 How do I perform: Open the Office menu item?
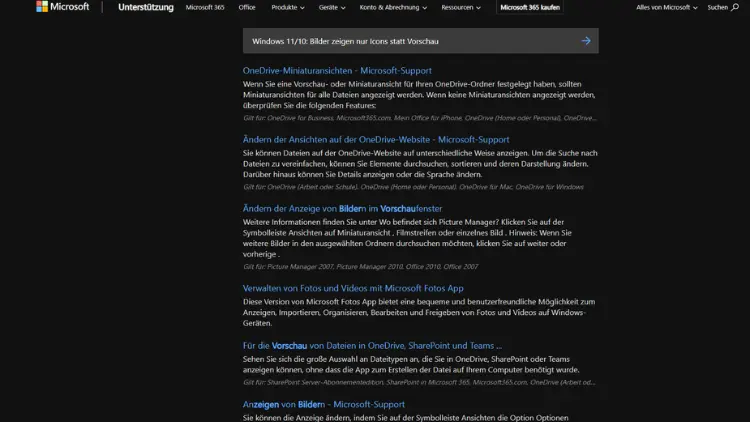[247, 7]
